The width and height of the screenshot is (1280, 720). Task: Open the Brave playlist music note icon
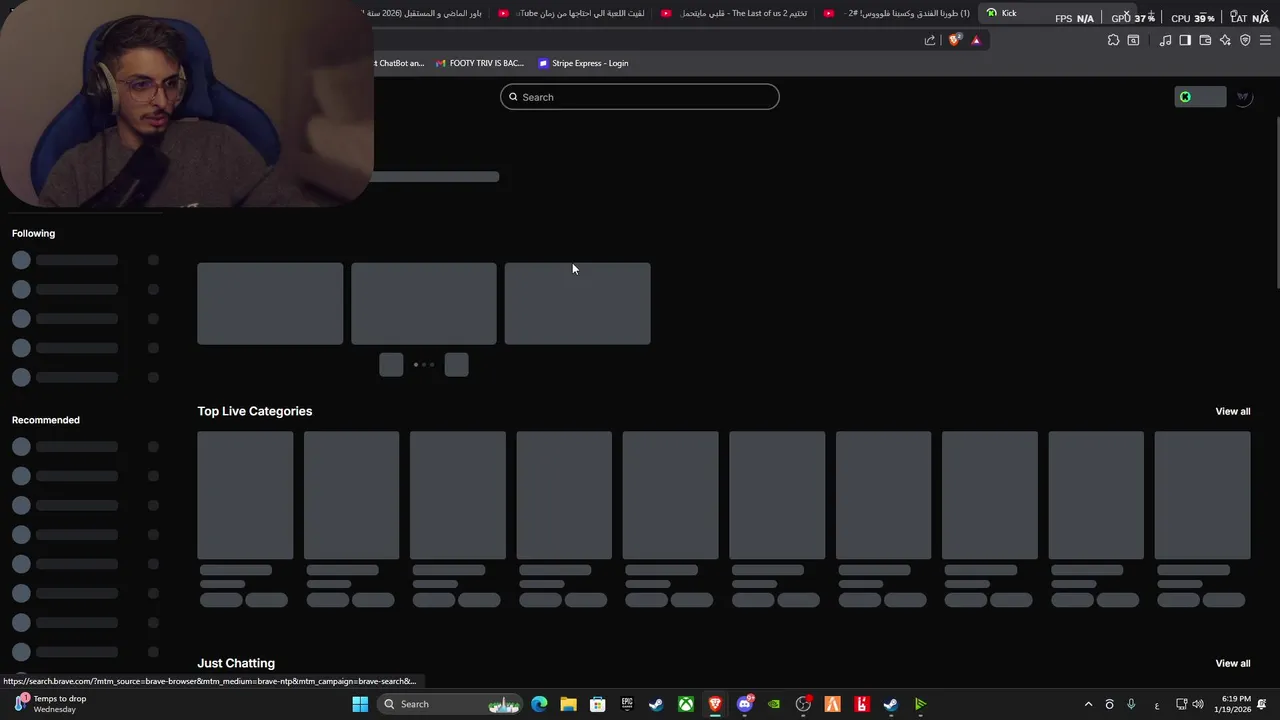pos(1165,40)
